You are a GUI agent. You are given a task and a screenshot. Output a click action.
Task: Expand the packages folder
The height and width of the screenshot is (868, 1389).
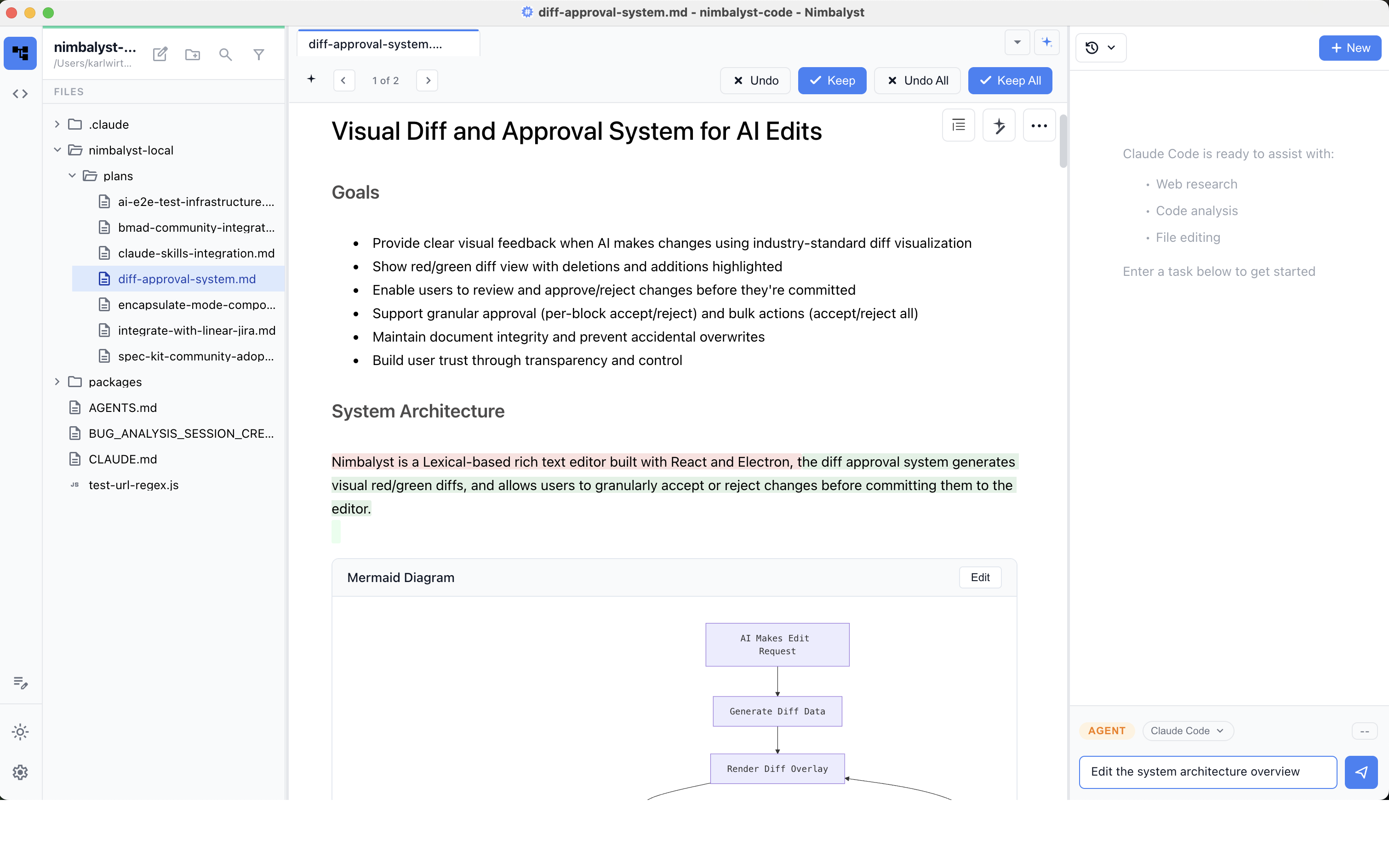(57, 382)
